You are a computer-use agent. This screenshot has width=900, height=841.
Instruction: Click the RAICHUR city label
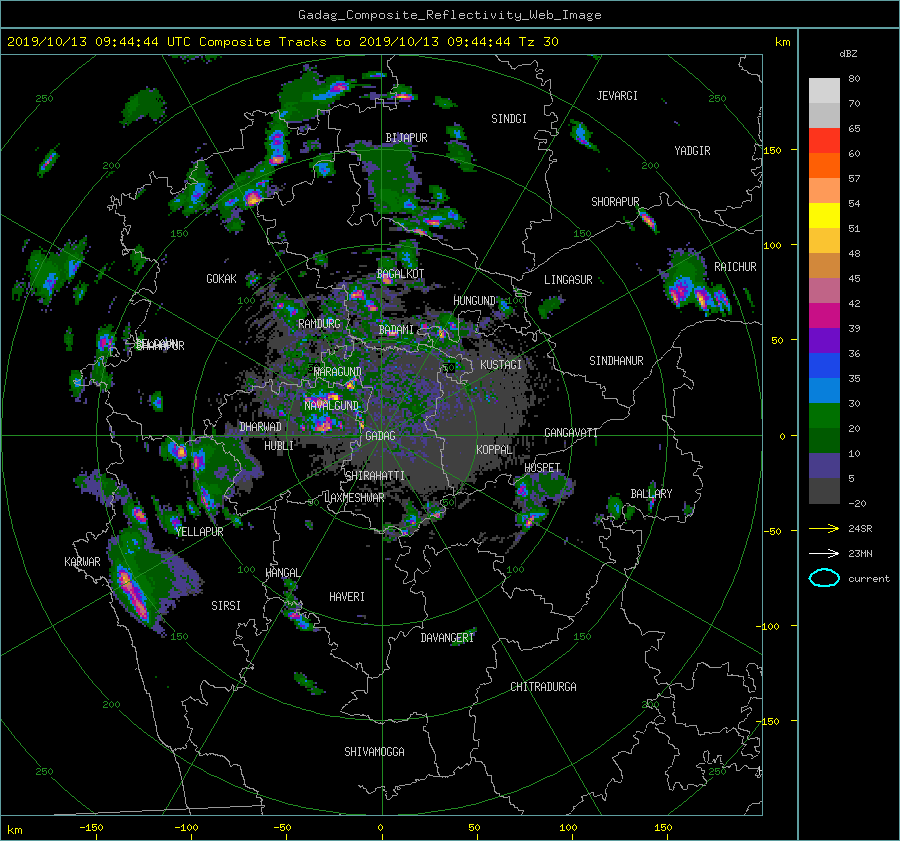tap(735, 267)
